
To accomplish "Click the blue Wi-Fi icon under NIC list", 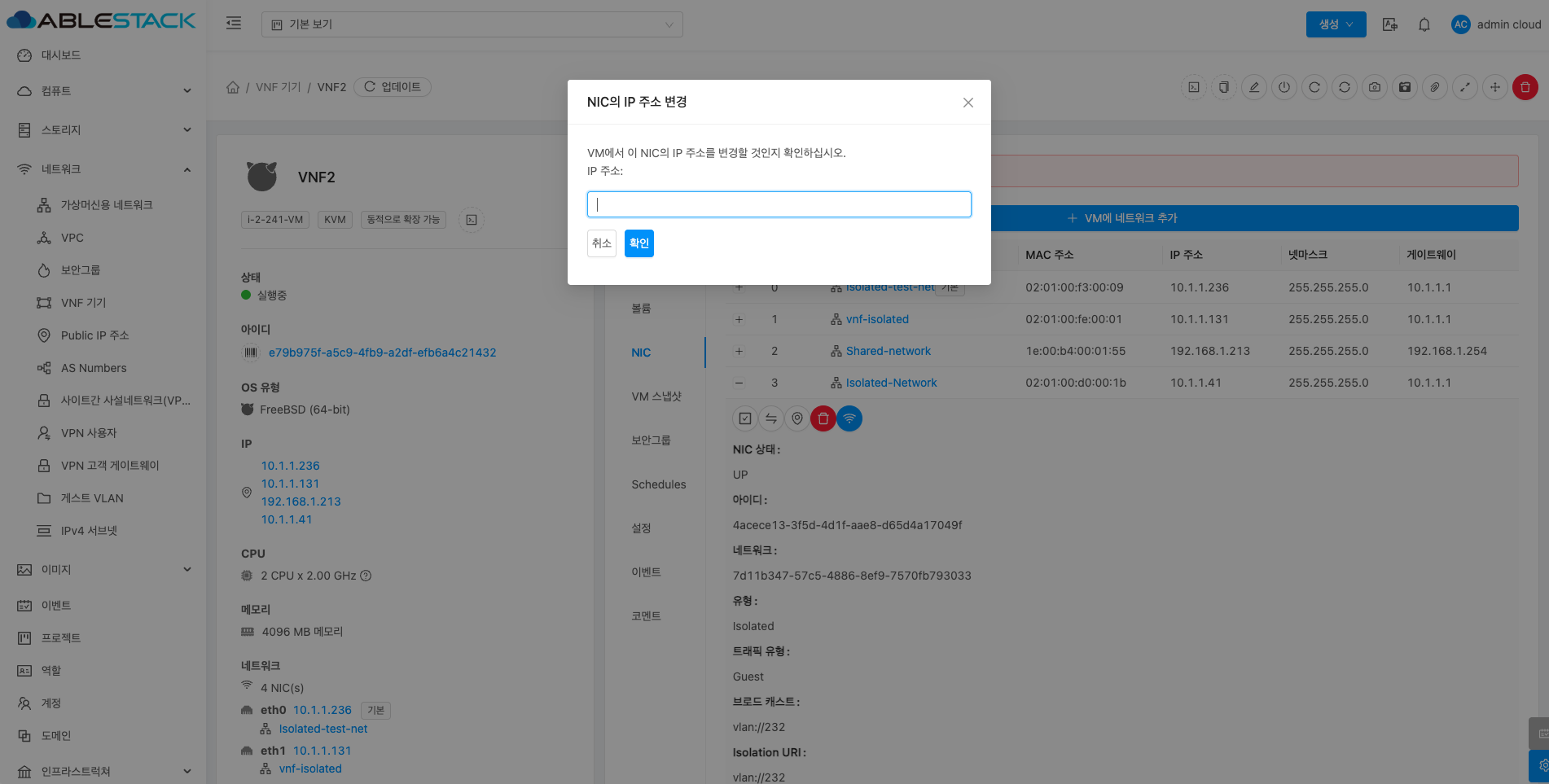I will [x=849, y=418].
